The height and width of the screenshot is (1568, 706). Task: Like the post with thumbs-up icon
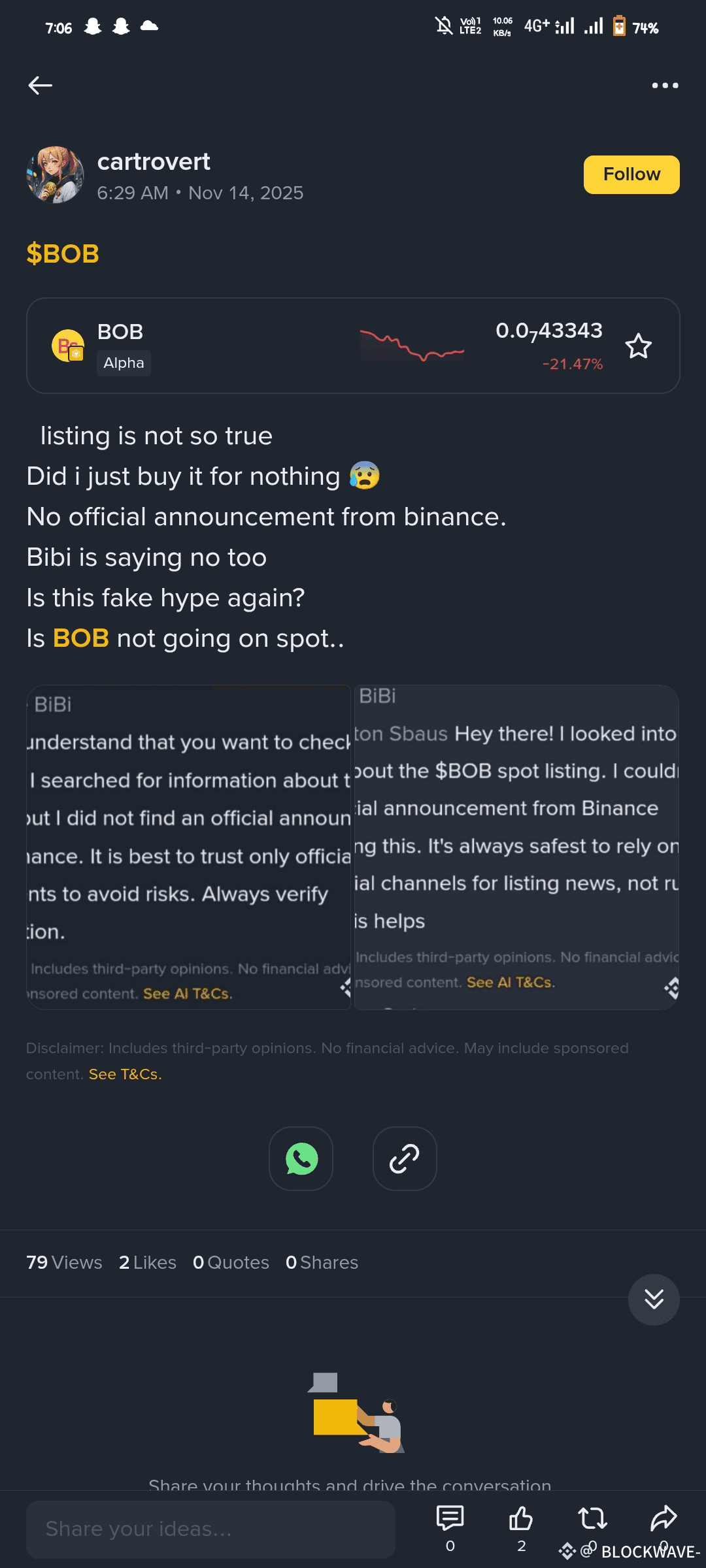(521, 1518)
